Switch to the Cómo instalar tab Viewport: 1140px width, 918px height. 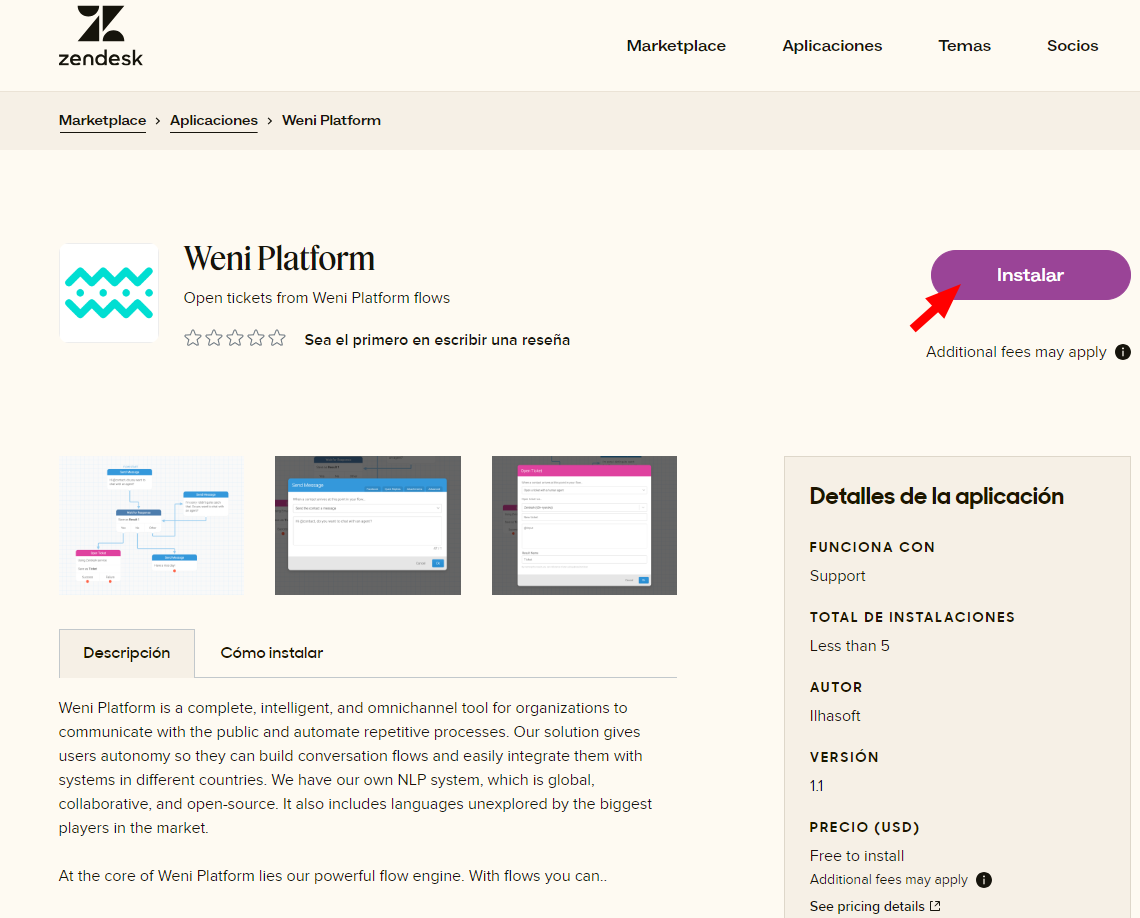click(x=271, y=652)
